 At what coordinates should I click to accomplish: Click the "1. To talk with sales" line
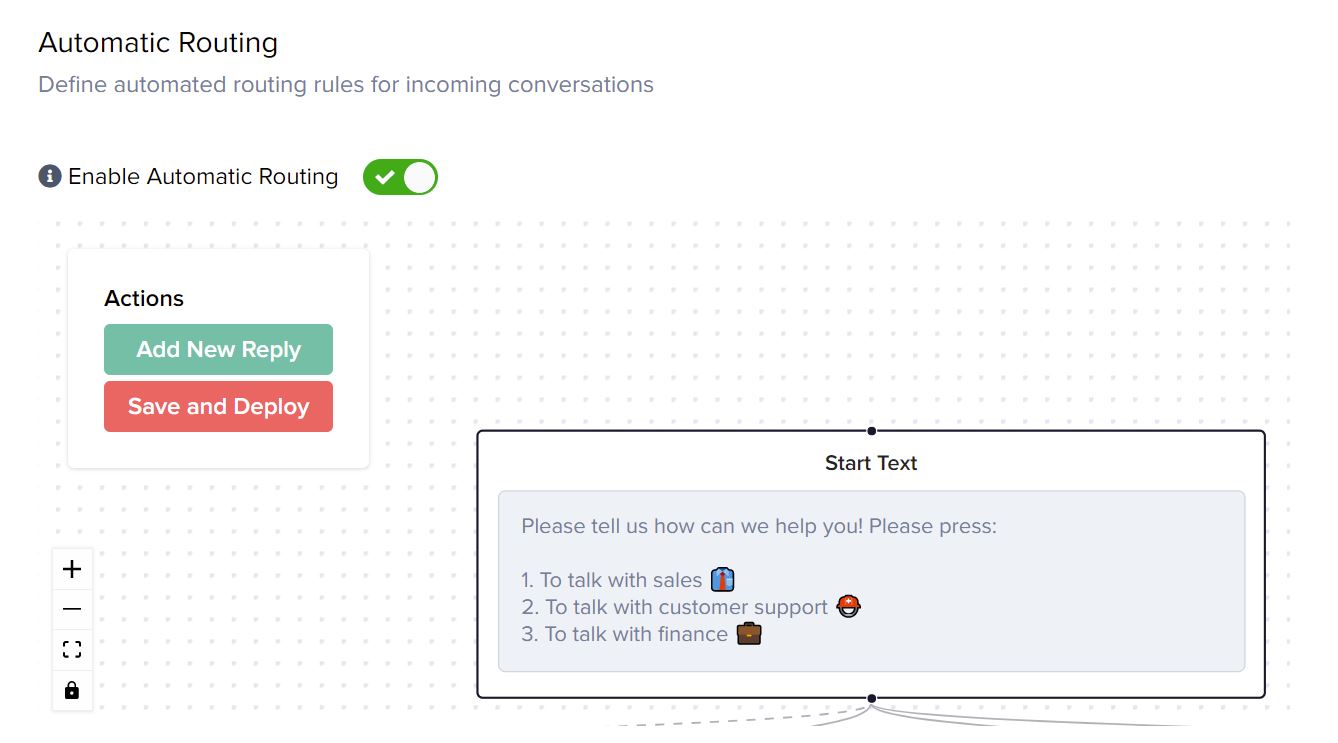611,580
